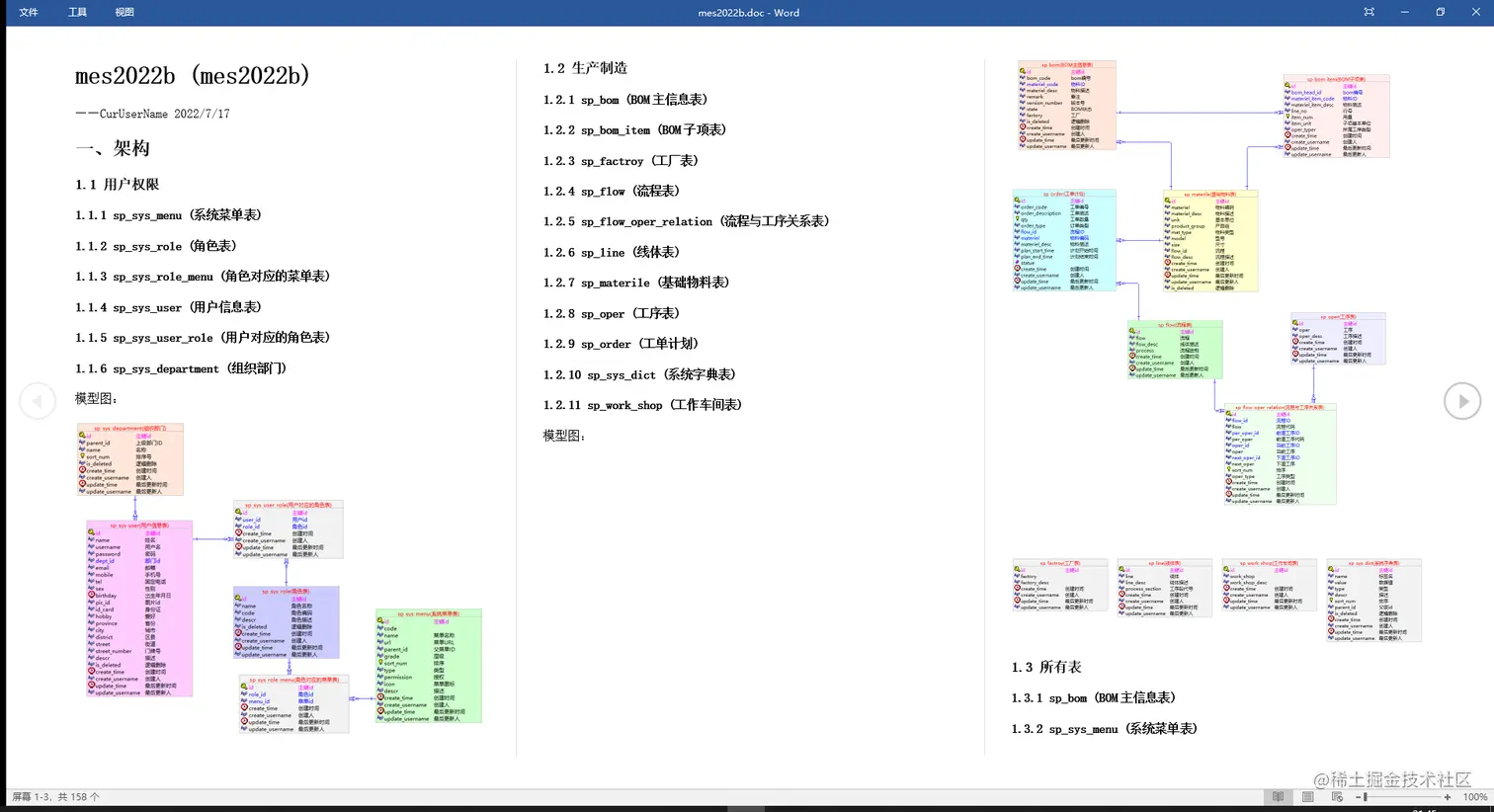The image size is (1494, 812).
Task: Click entry 1.2.1 sp_bom (BOM主信息表)
Action: pos(625,100)
